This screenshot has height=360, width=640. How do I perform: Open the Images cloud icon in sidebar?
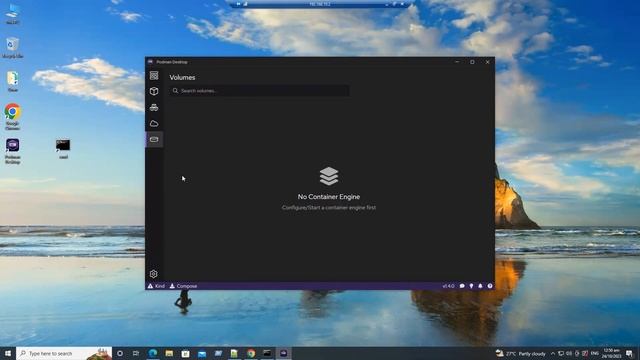(x=154, y=123)
